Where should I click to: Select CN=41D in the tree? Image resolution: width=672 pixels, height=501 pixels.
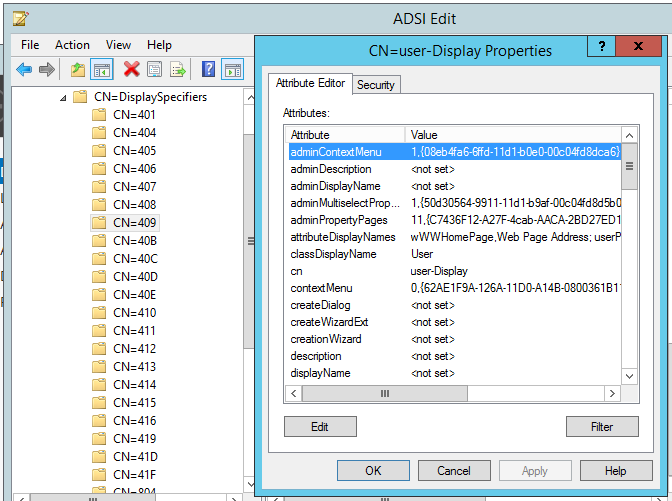coord(135,457)
